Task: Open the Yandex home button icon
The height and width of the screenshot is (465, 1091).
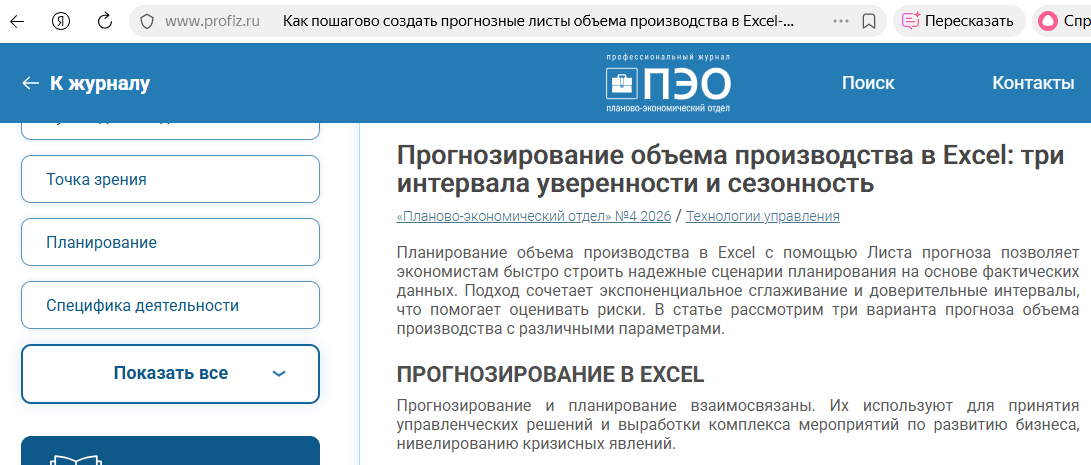Action: 61,22
